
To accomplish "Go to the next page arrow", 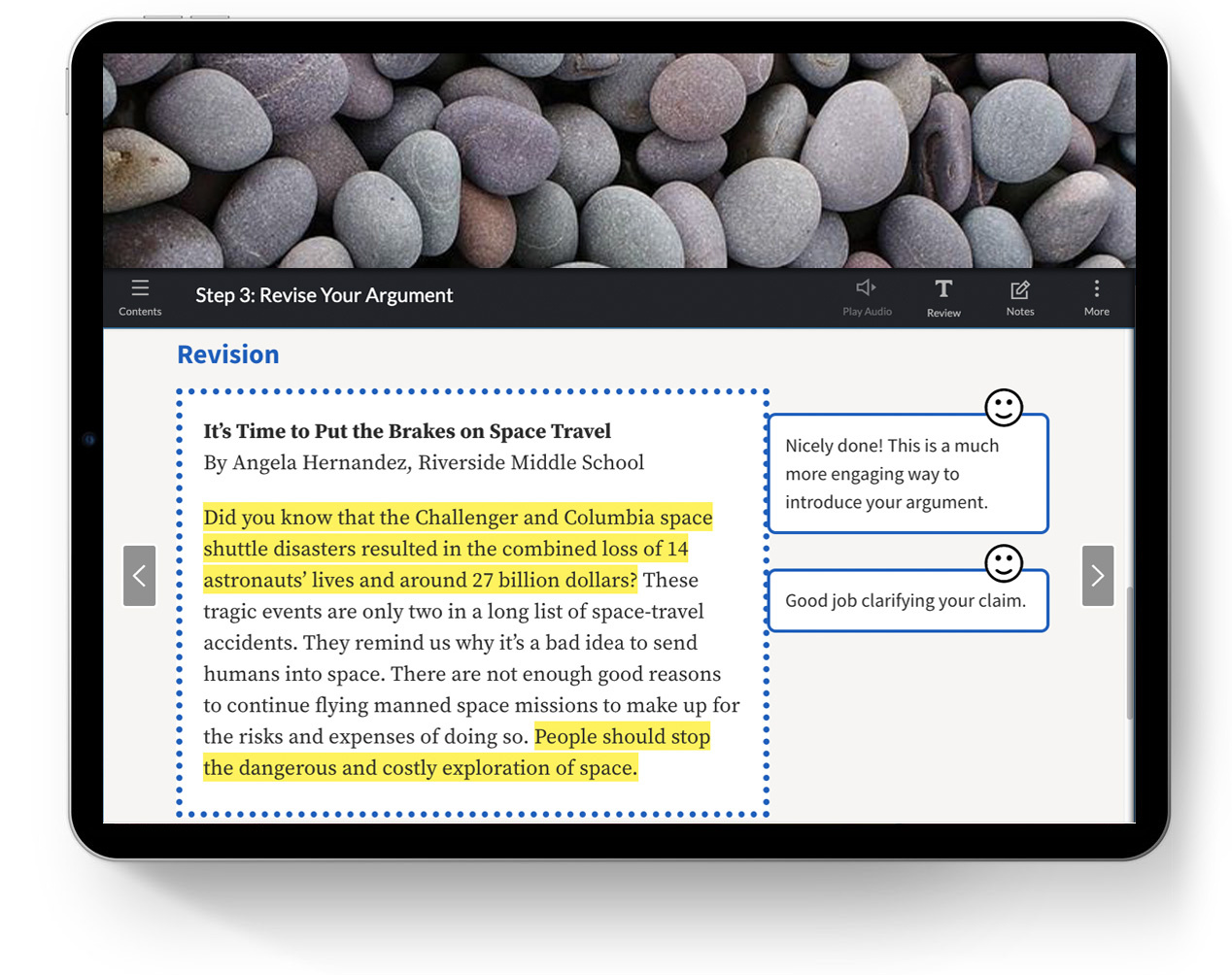I will tap(1098, 576).
